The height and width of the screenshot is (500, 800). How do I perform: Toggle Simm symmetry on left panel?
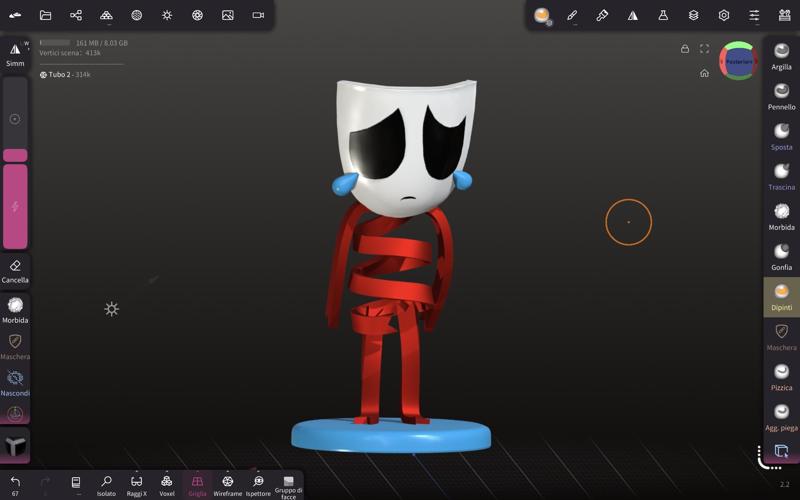click(15, 54)
